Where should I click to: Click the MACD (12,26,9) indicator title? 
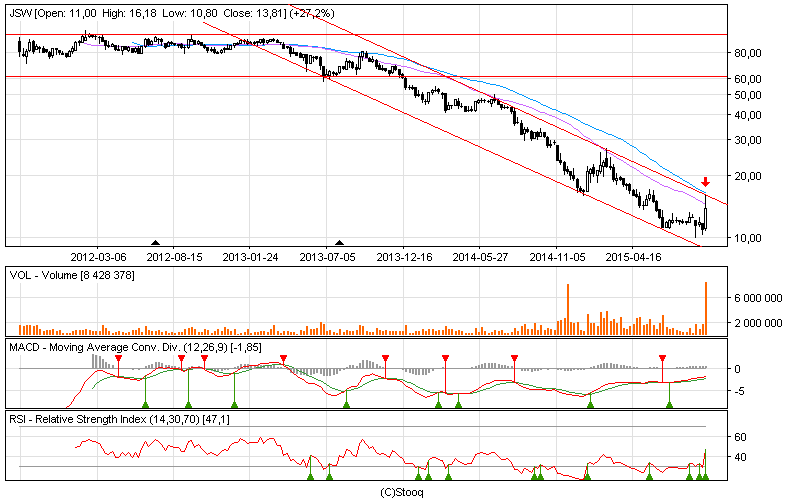(136, 347)
